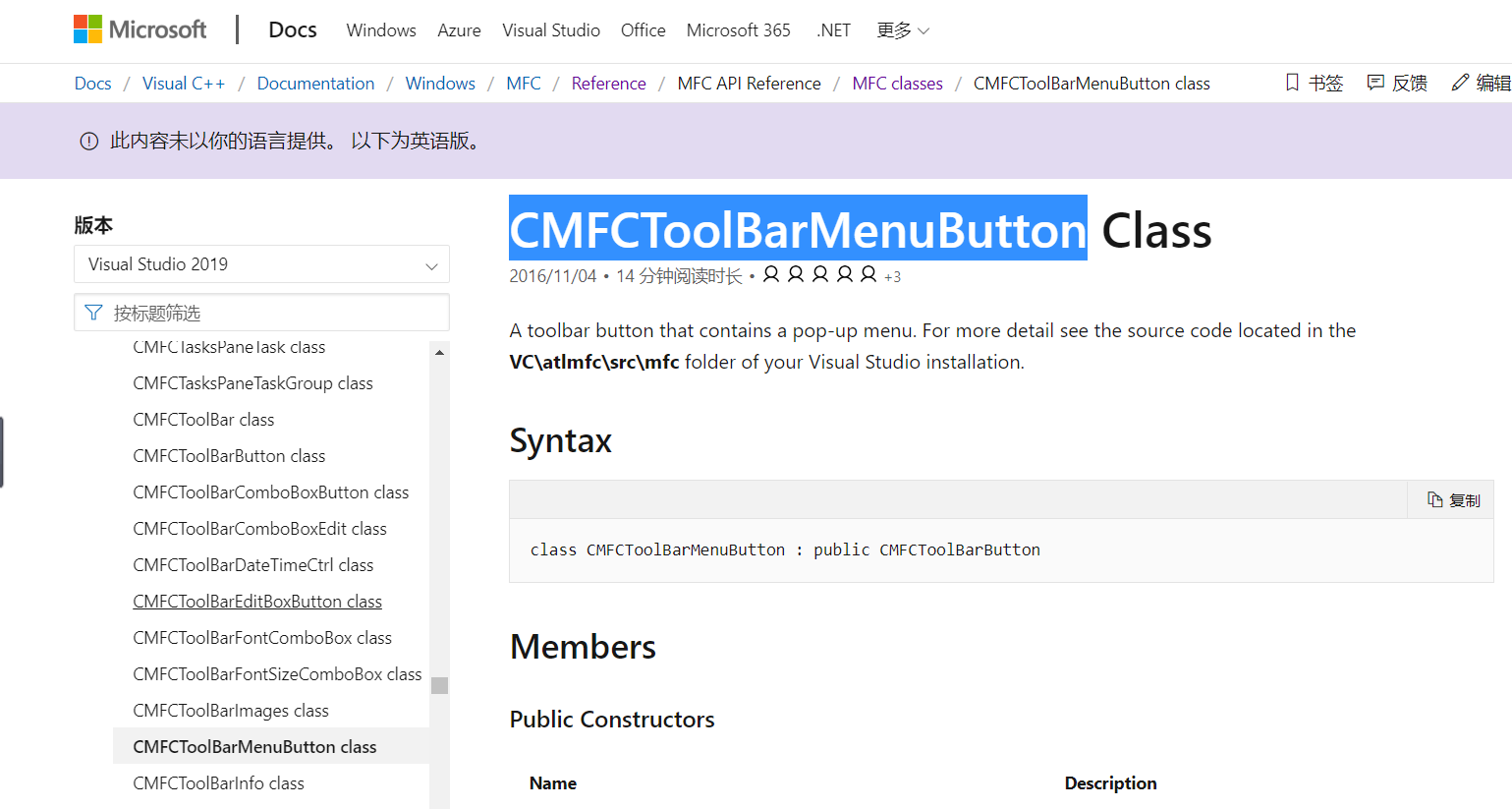Click the +3 contributors indicator
1512x809 pixels.
coord(892,277)
